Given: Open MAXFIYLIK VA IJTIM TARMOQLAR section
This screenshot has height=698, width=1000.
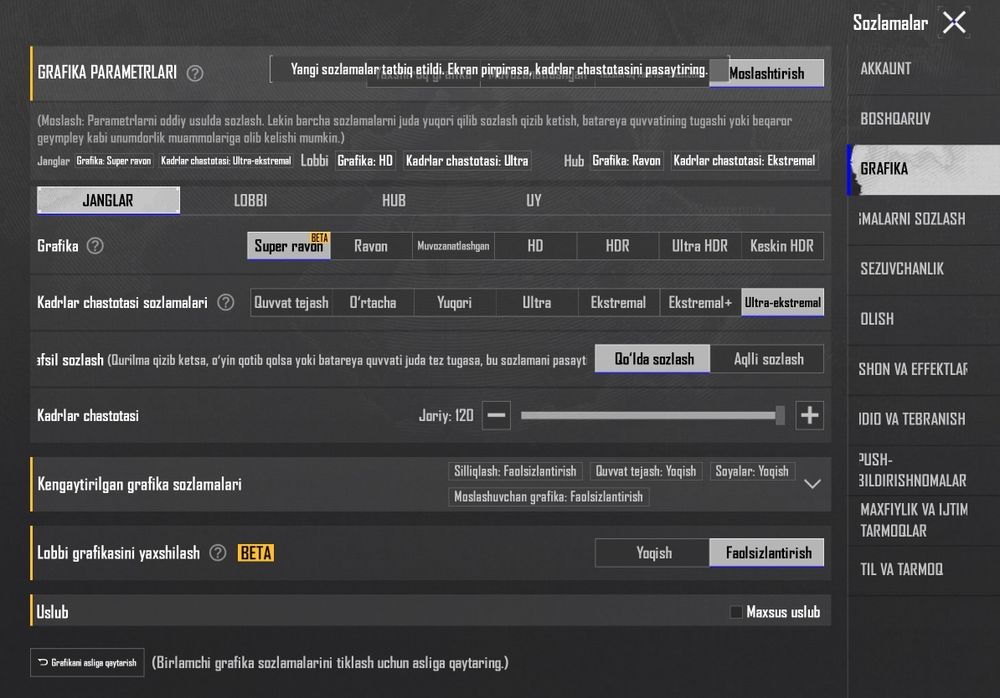Looking at the screenshot, I should pyautogui.click(x=923, y=520).
